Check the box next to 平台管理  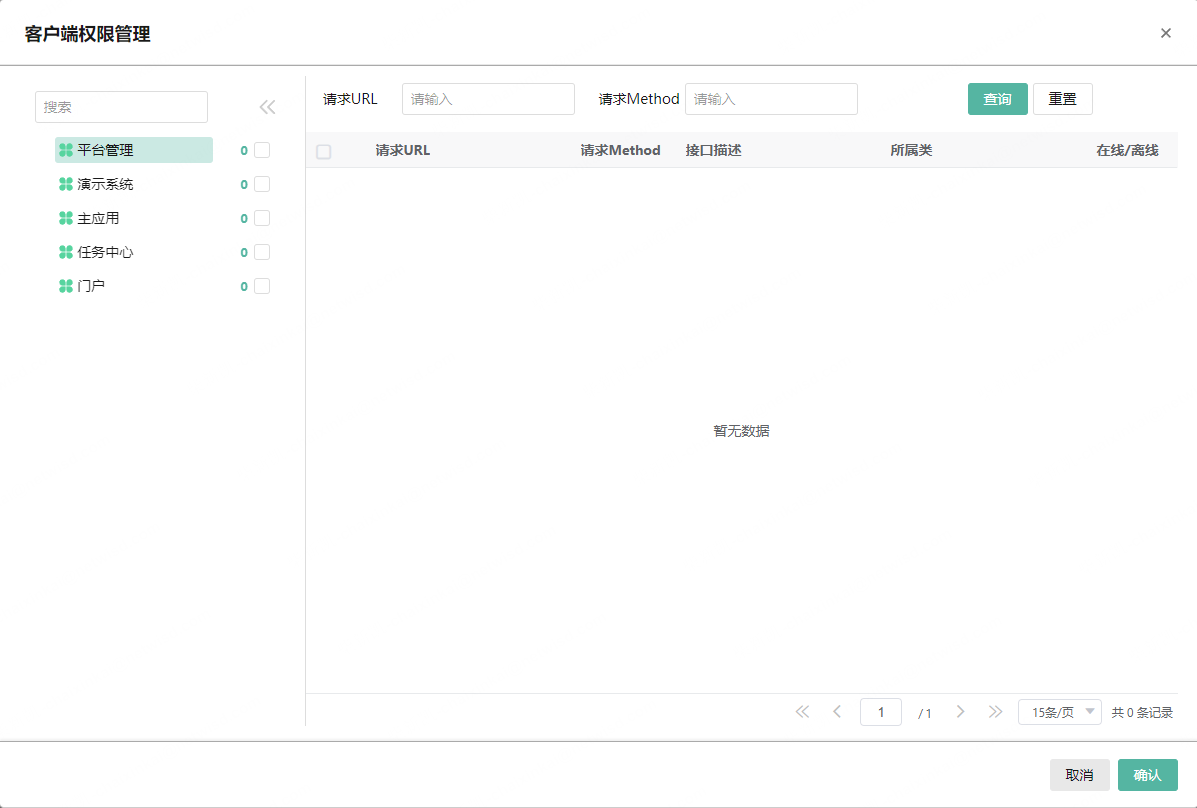pyautogui.click(x=262, y=150)
